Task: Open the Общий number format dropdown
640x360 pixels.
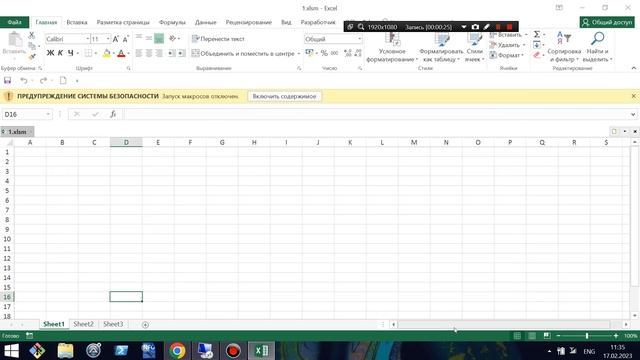Action: click(x=359, y=39)
